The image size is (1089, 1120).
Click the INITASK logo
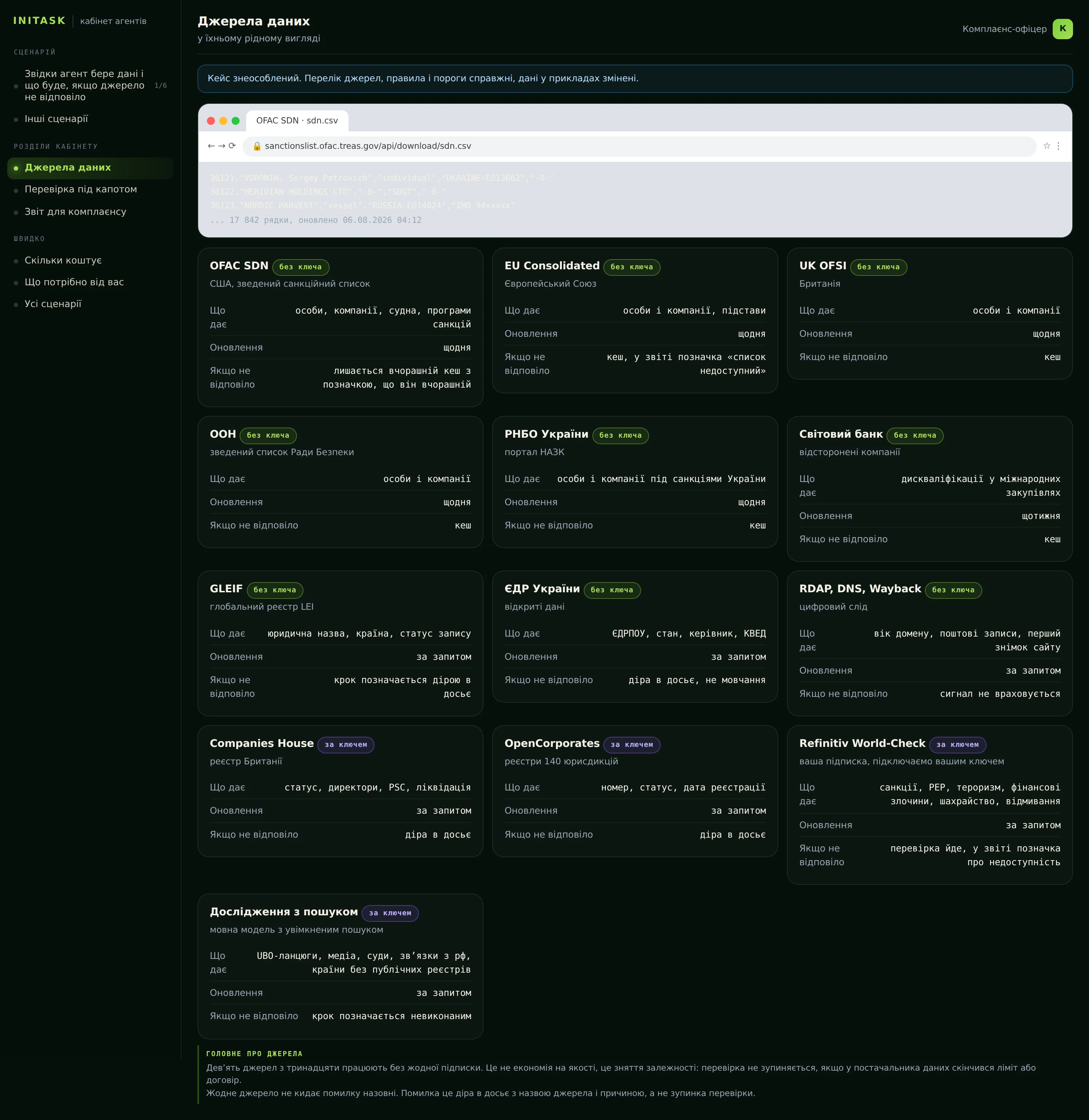tap(40, 21)
